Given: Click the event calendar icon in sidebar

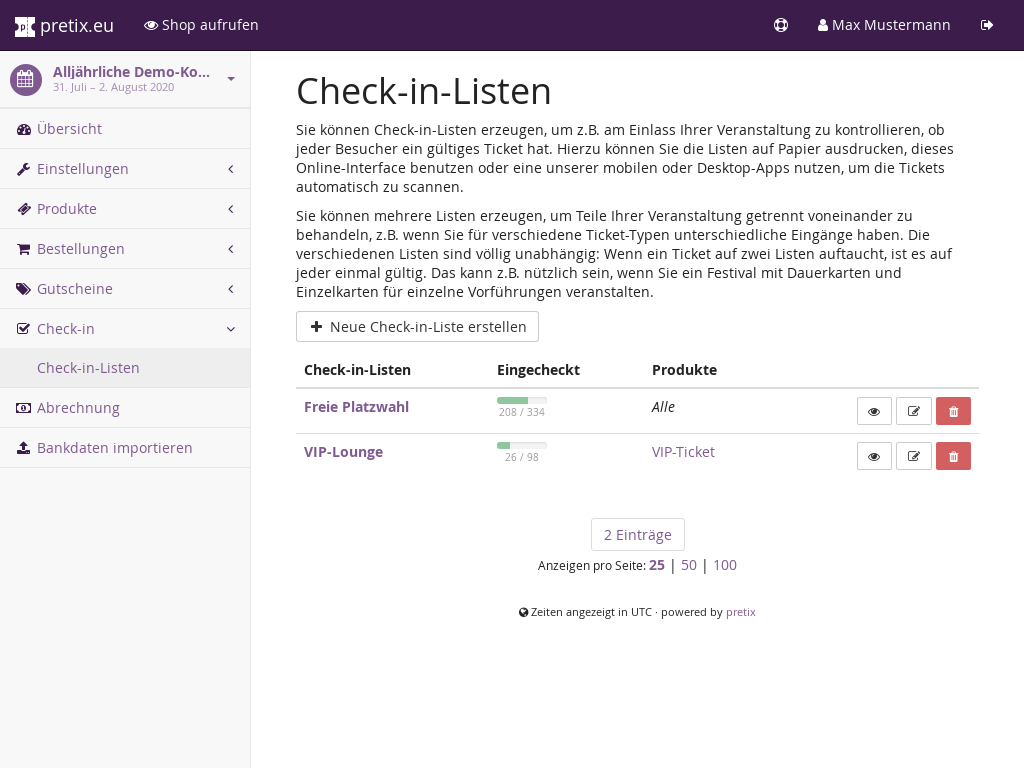Looking at the screenshot, I should click(26, 80).
